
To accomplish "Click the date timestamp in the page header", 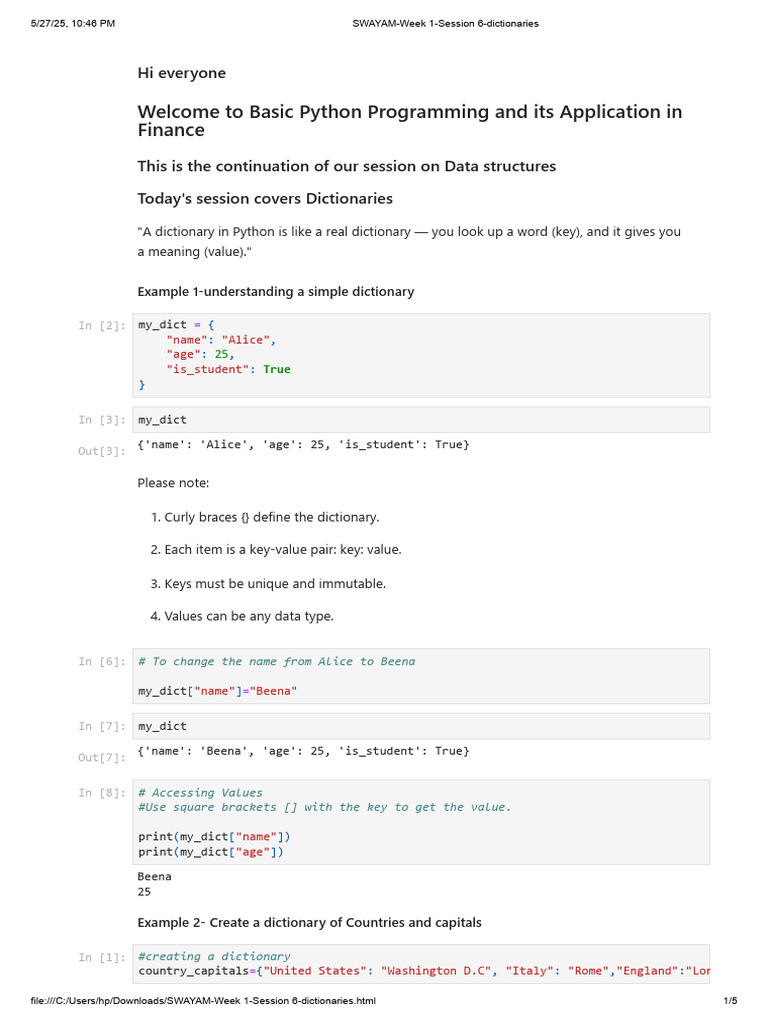I will (72, 24).
